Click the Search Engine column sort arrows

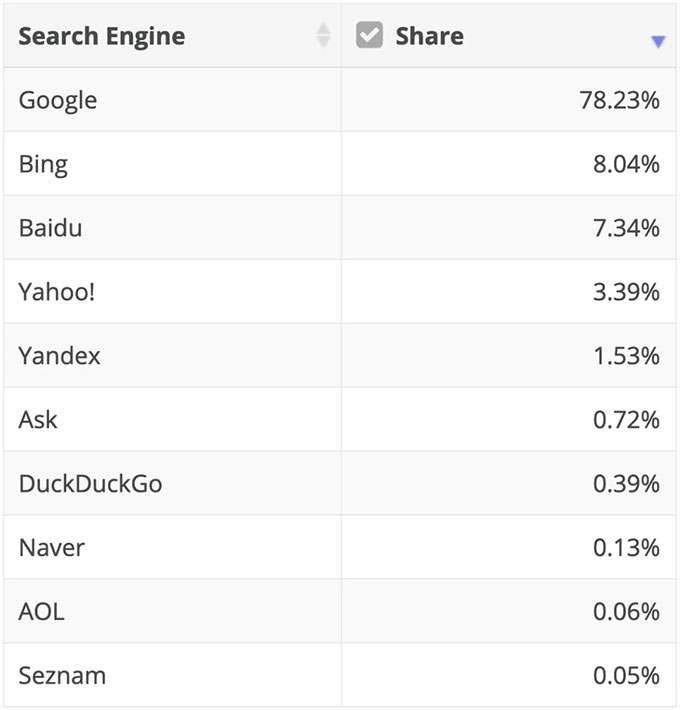pos(323,36)
